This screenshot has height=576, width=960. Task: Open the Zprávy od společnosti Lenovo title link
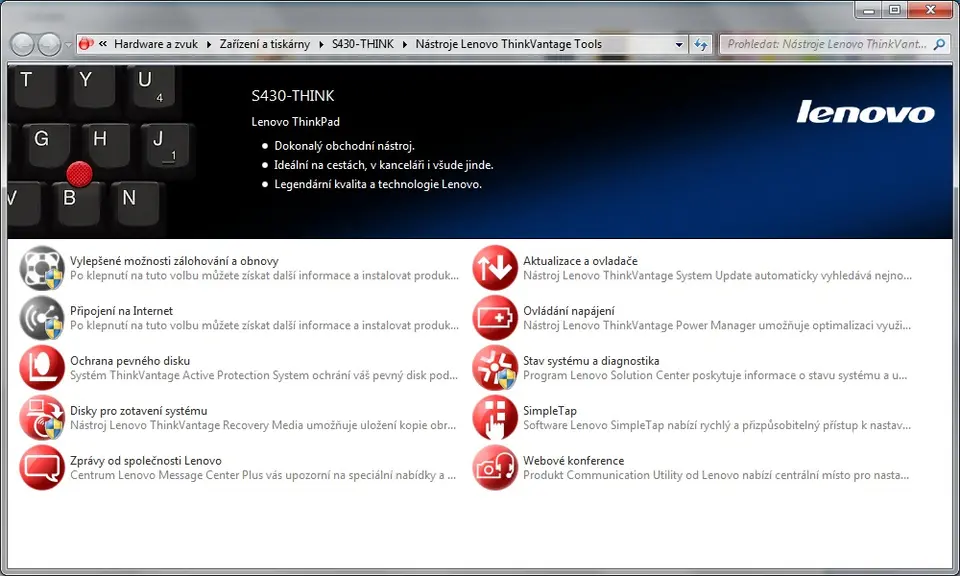tap(146, 461)
